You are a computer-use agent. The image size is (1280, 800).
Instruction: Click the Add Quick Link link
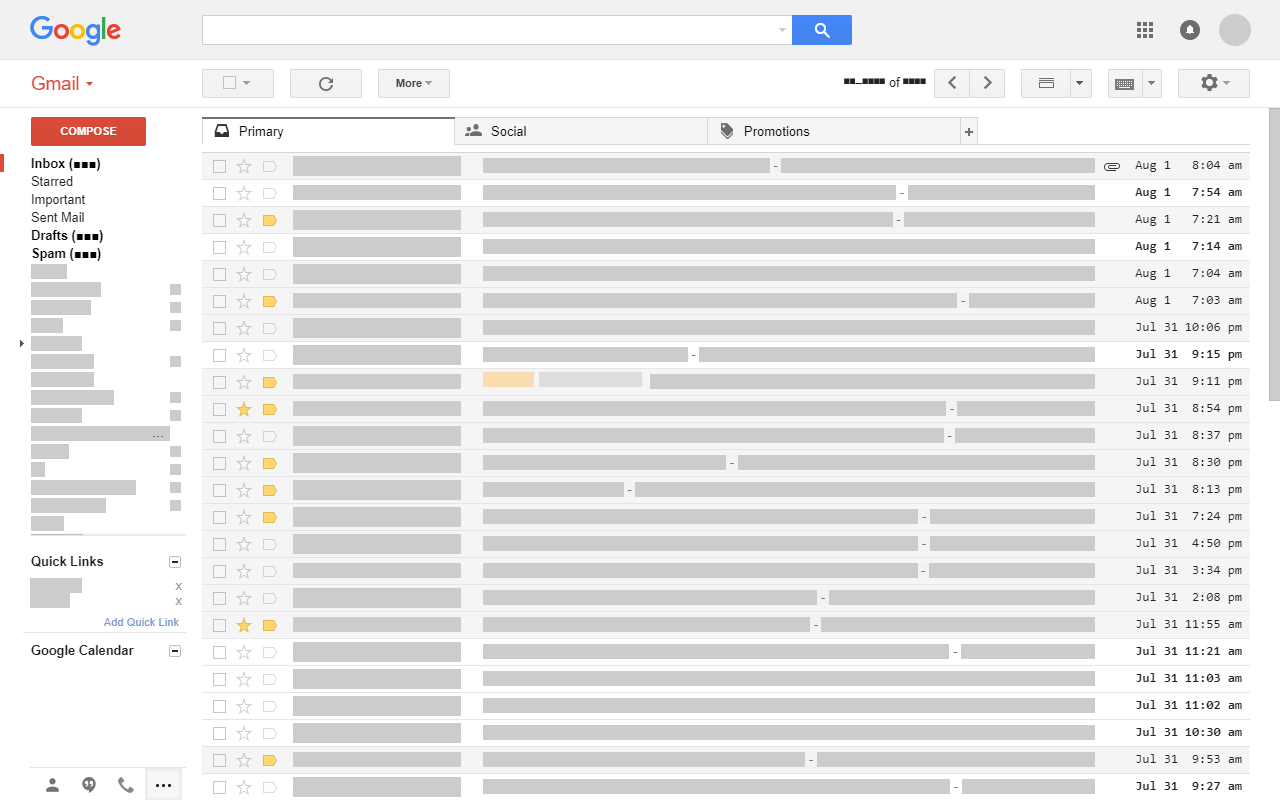coord(141,621)
